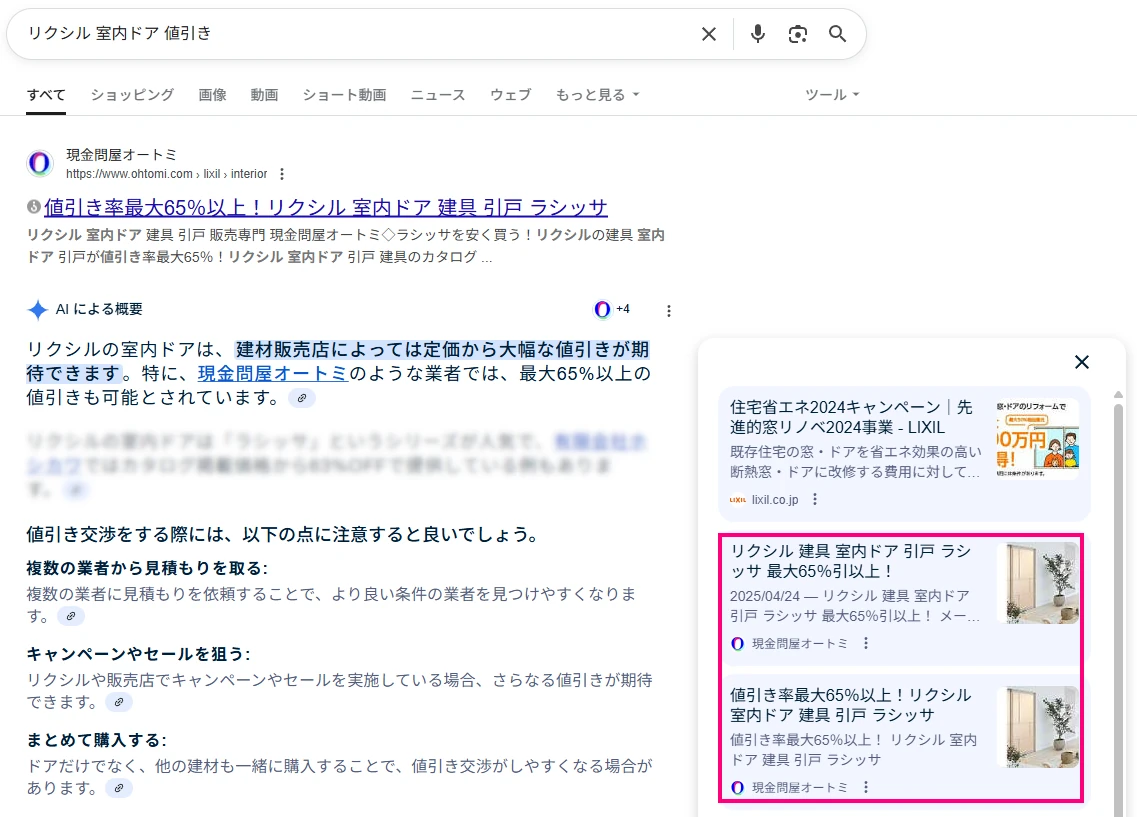Image resolution: width=1137 pixels, height=817 pixels.
Task: Click heading まとめて購入する:
Action: tap(96, 740)
